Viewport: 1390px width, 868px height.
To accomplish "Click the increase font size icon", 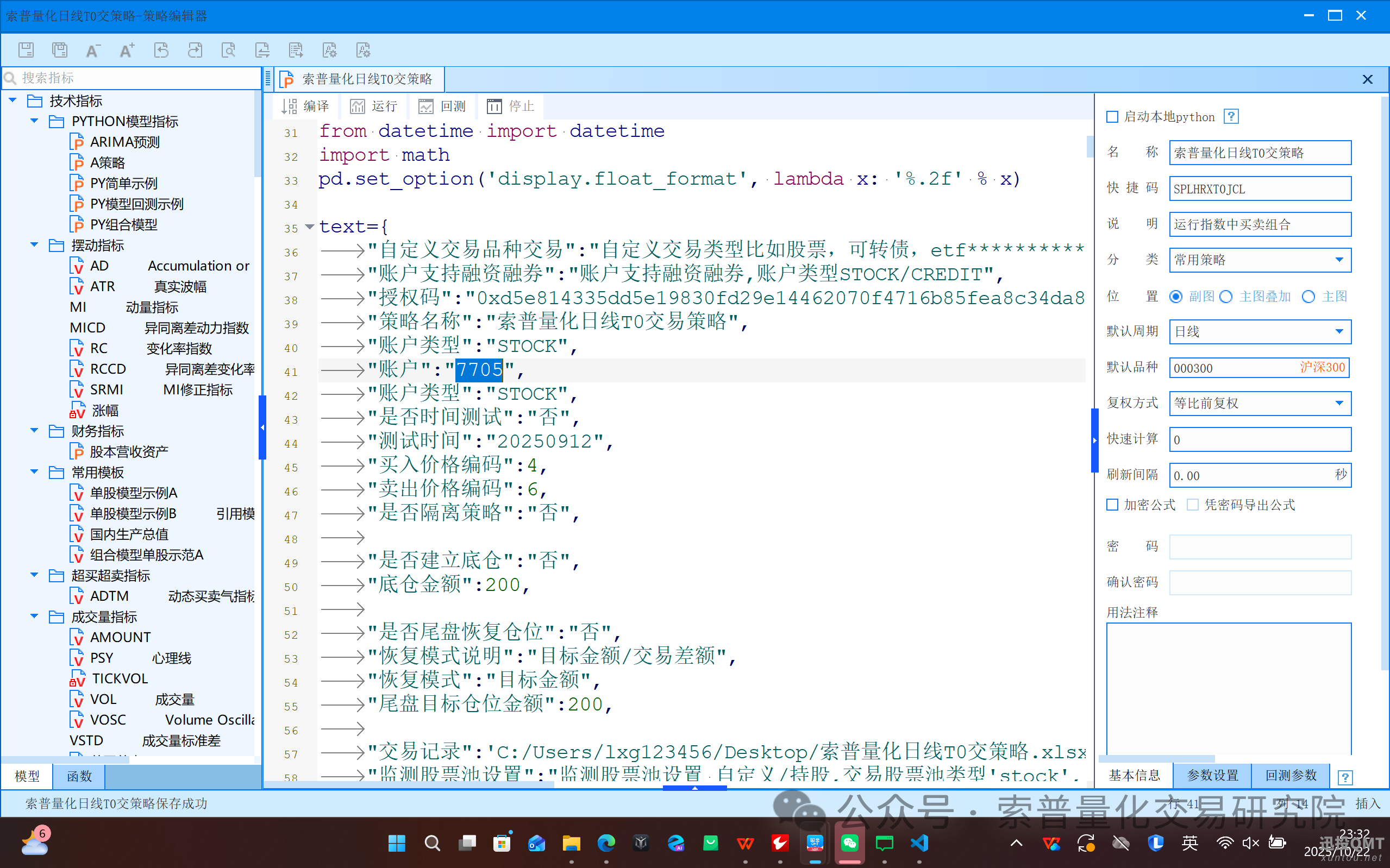I will tap(127, 50).
